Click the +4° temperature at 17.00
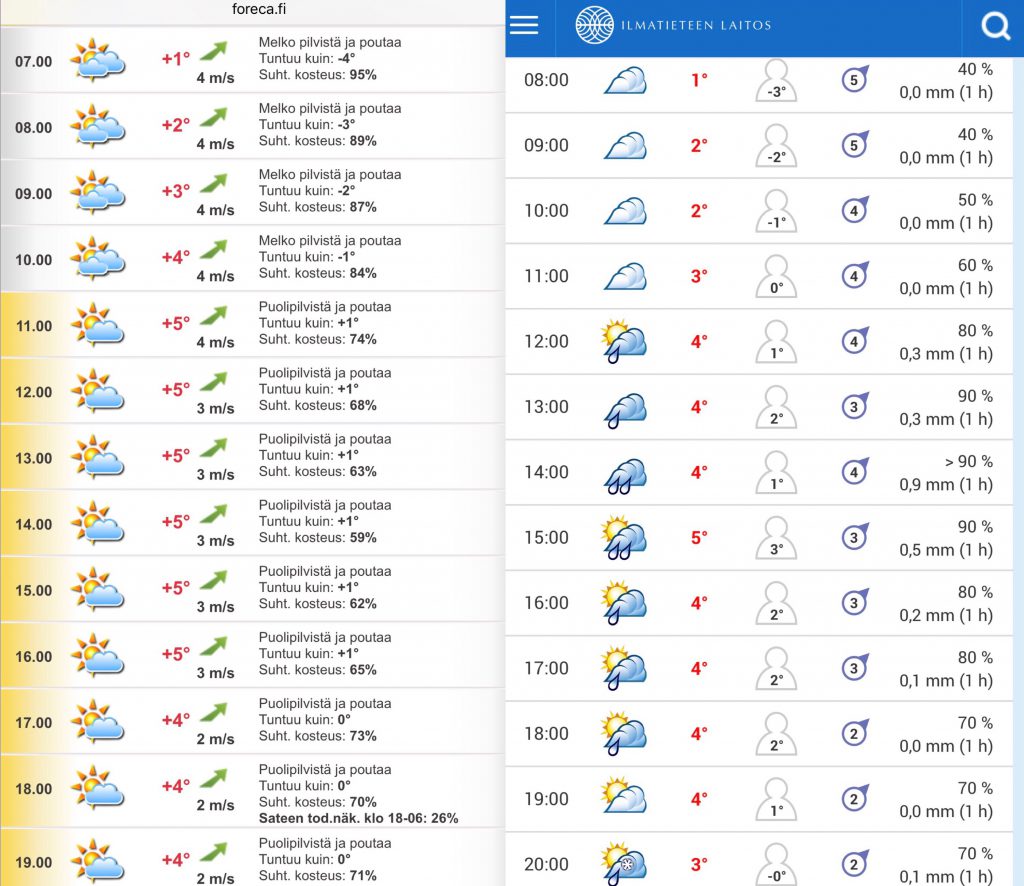The height and width of the screenshot is (886, 1024). 176,720
